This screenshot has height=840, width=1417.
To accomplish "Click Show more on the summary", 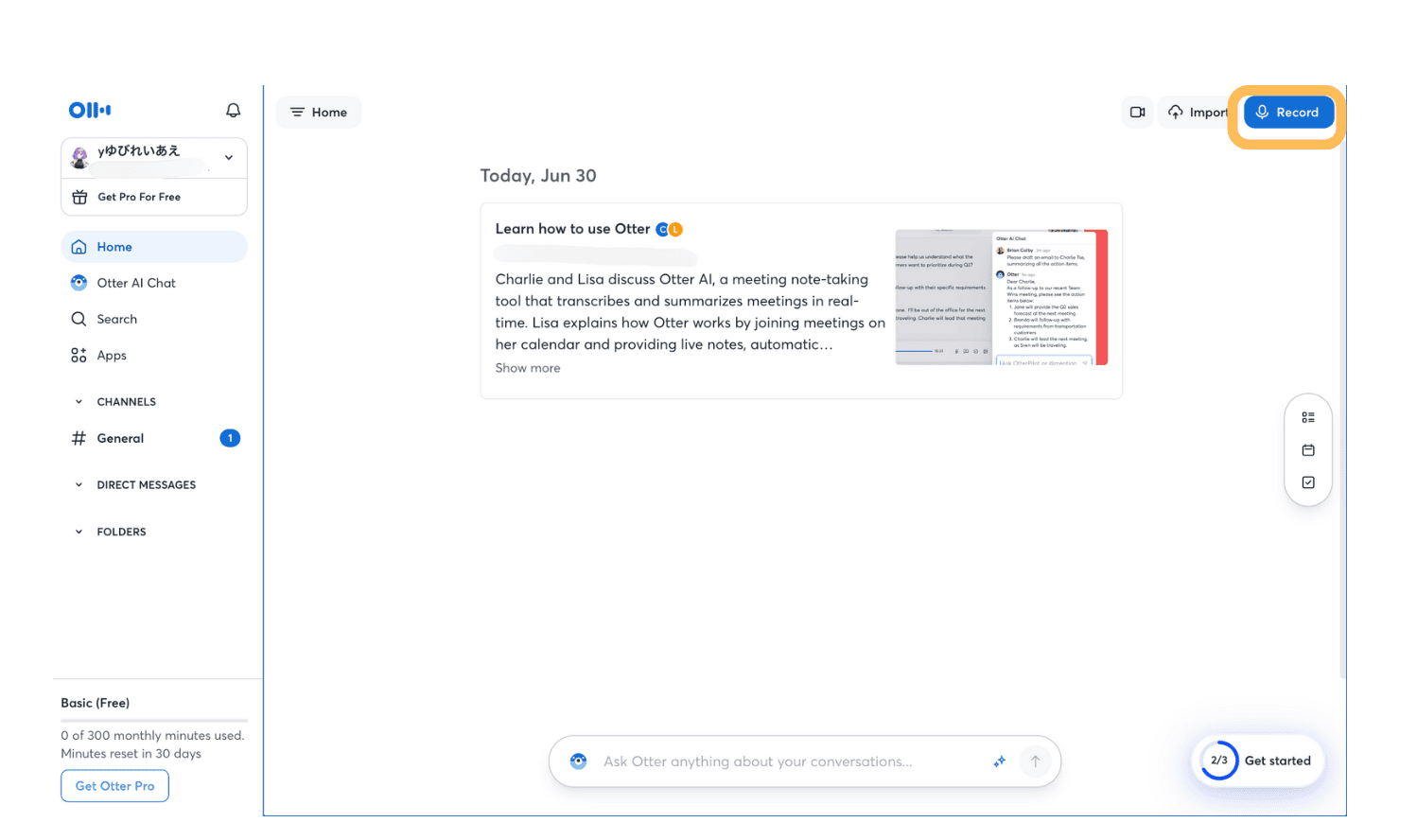I will [x=528, y=368].
